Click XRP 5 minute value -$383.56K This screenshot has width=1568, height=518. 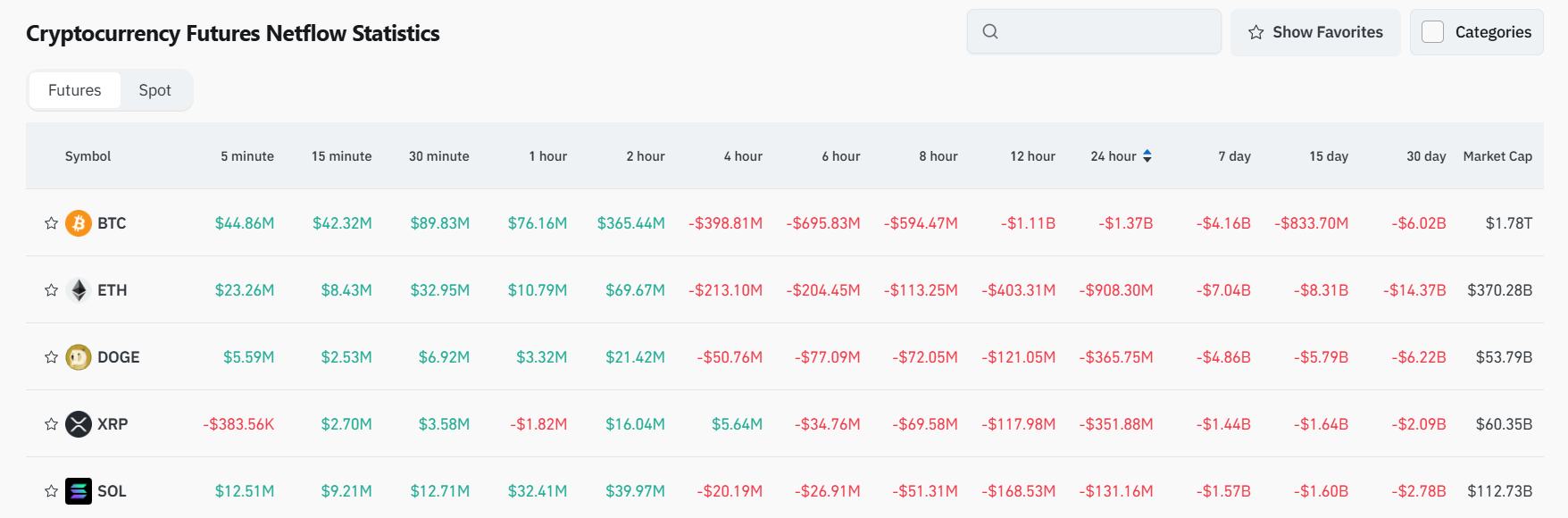(x=238, y=424)
